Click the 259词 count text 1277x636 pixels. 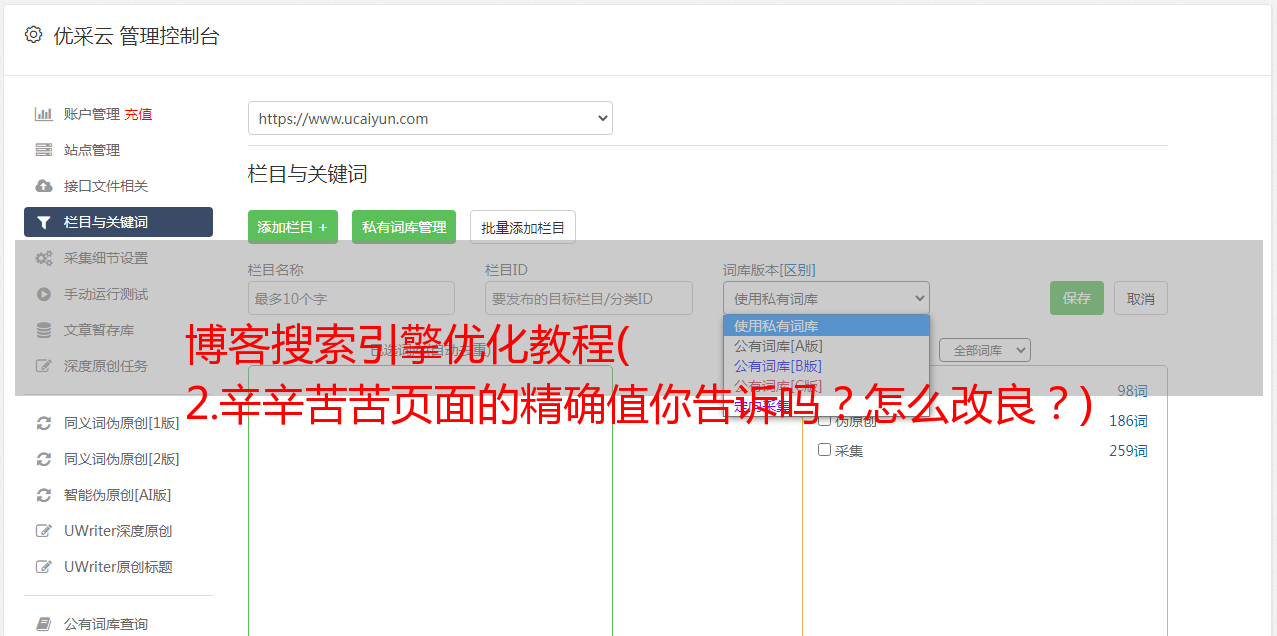click(x=1128, y=451)
